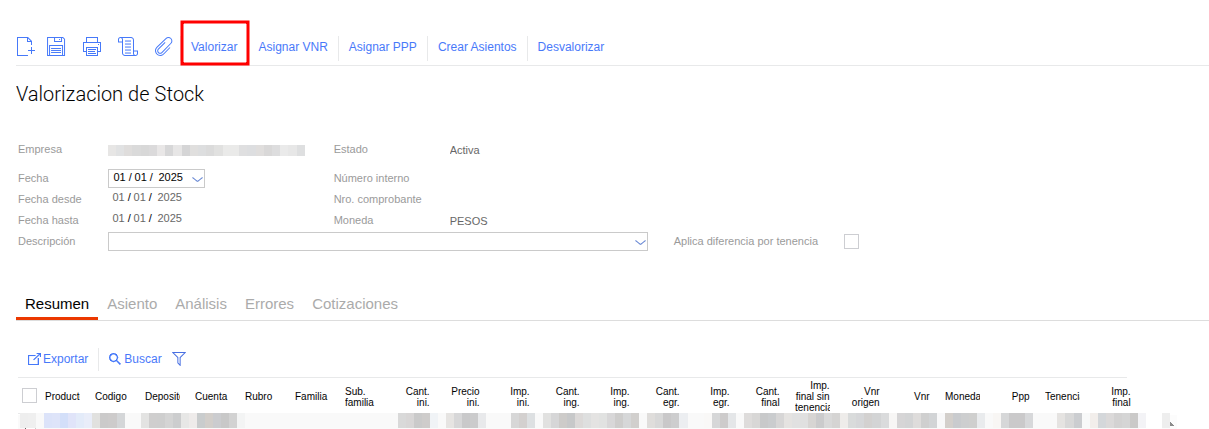The width and height of the screenshot is (1209, 429).
Task: Expand the Descripción dropdown
Action: (640, 242)
